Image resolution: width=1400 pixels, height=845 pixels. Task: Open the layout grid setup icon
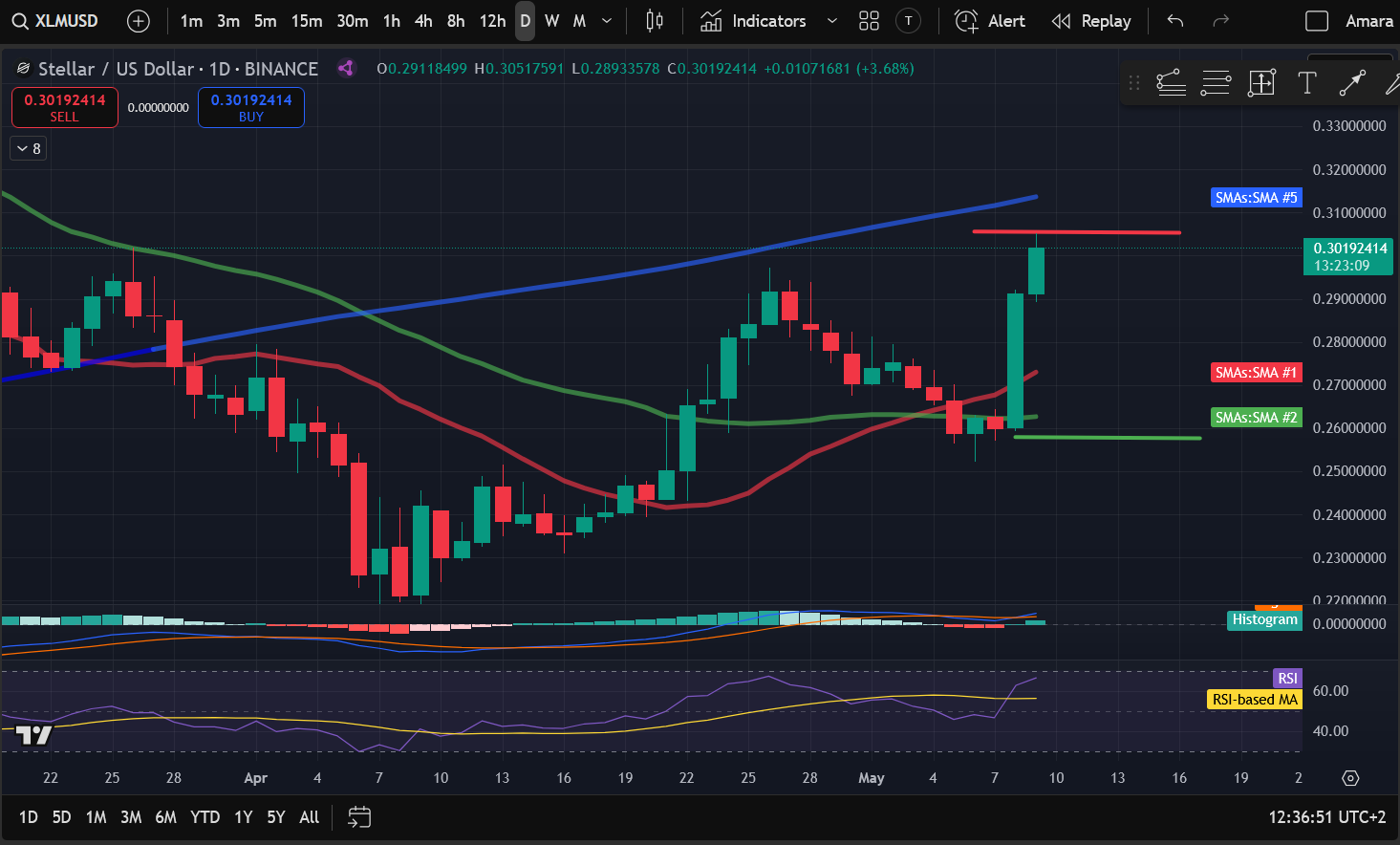869,21
